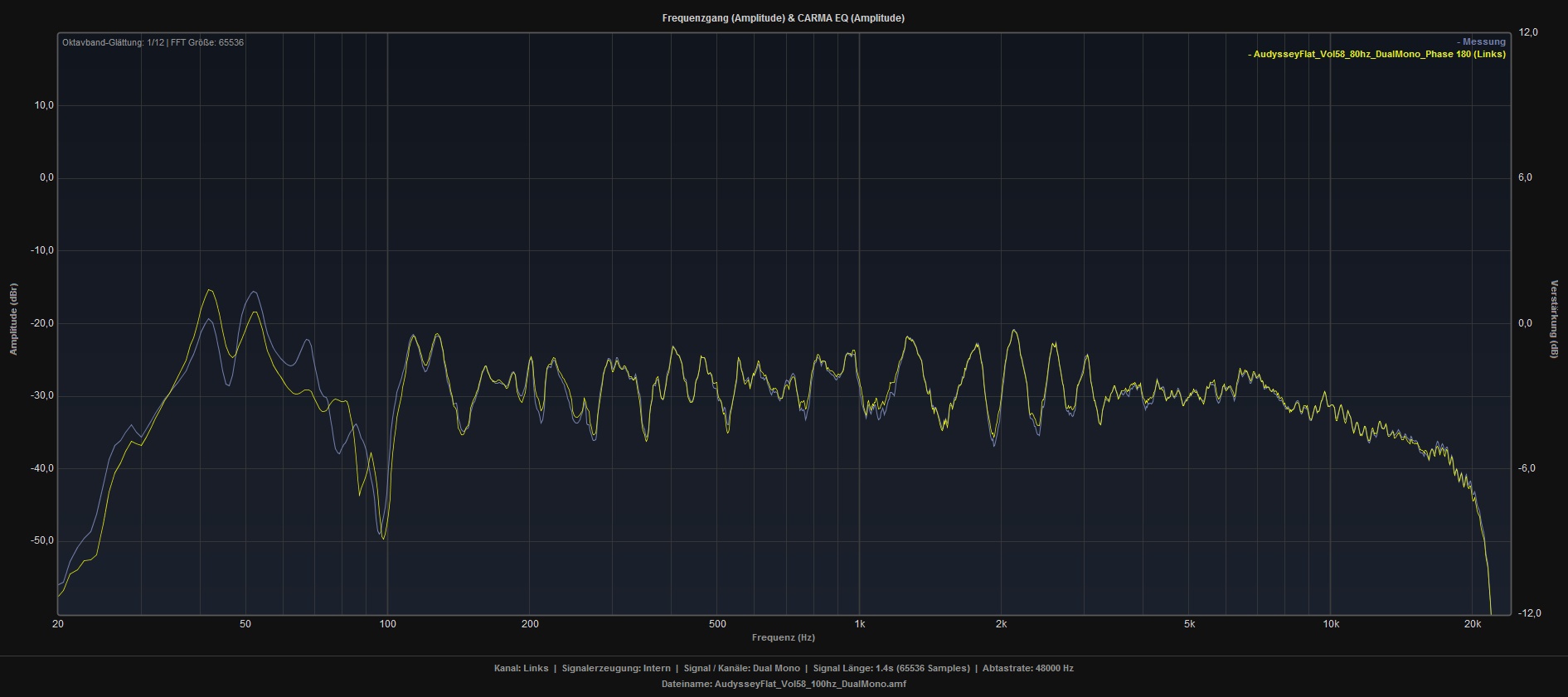Viewport: 1568px width, 697px height.
Task: Click the 1k frequency tick label
Action: point(859,624)
